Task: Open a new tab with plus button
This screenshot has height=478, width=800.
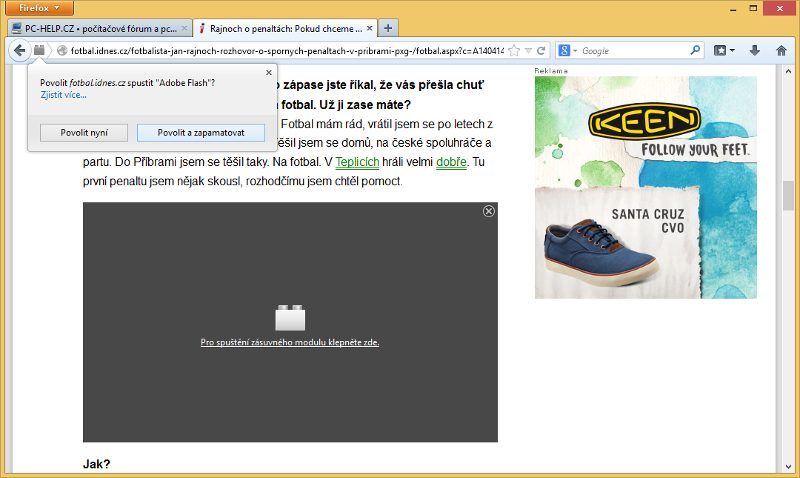Action: pyautogui.click(x=388, y=27)
